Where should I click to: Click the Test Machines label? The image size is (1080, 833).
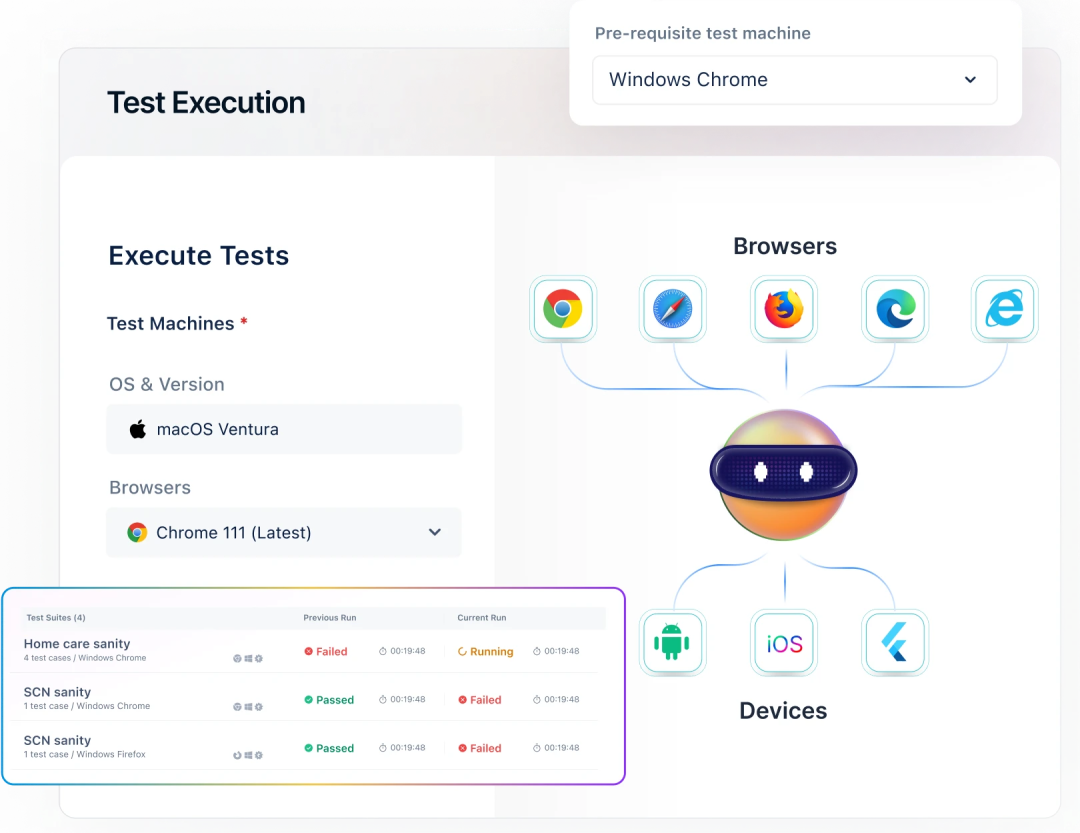tap(171, 323)
